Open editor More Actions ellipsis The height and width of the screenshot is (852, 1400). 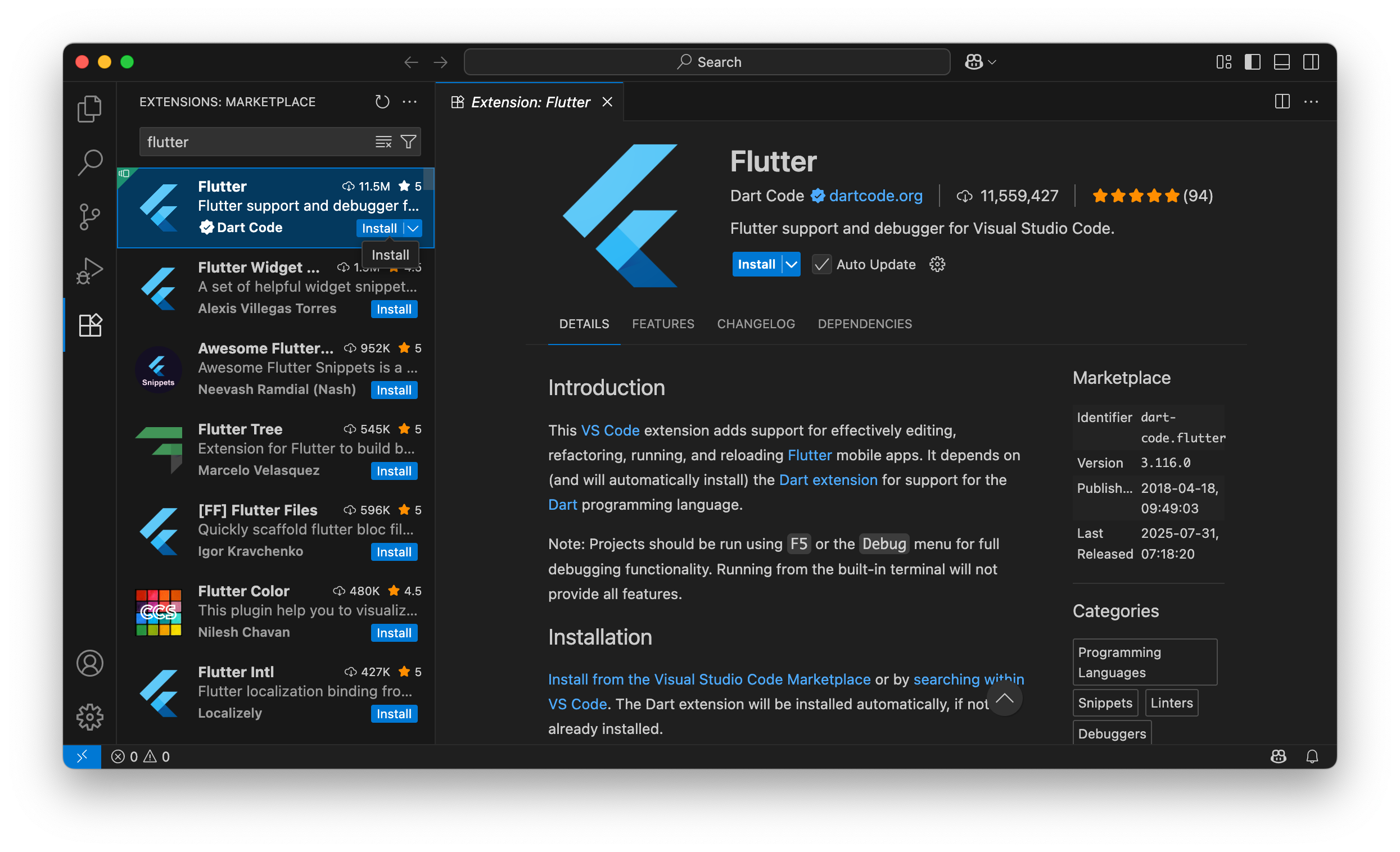click(x=1311, y=102)
